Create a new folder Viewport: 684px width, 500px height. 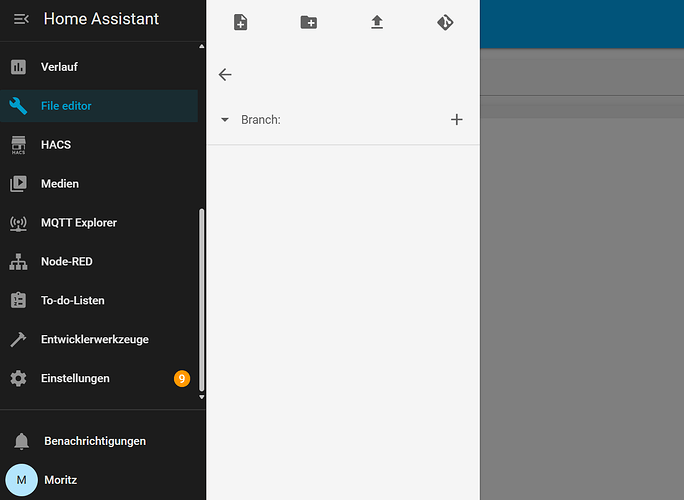click(309, 22)
